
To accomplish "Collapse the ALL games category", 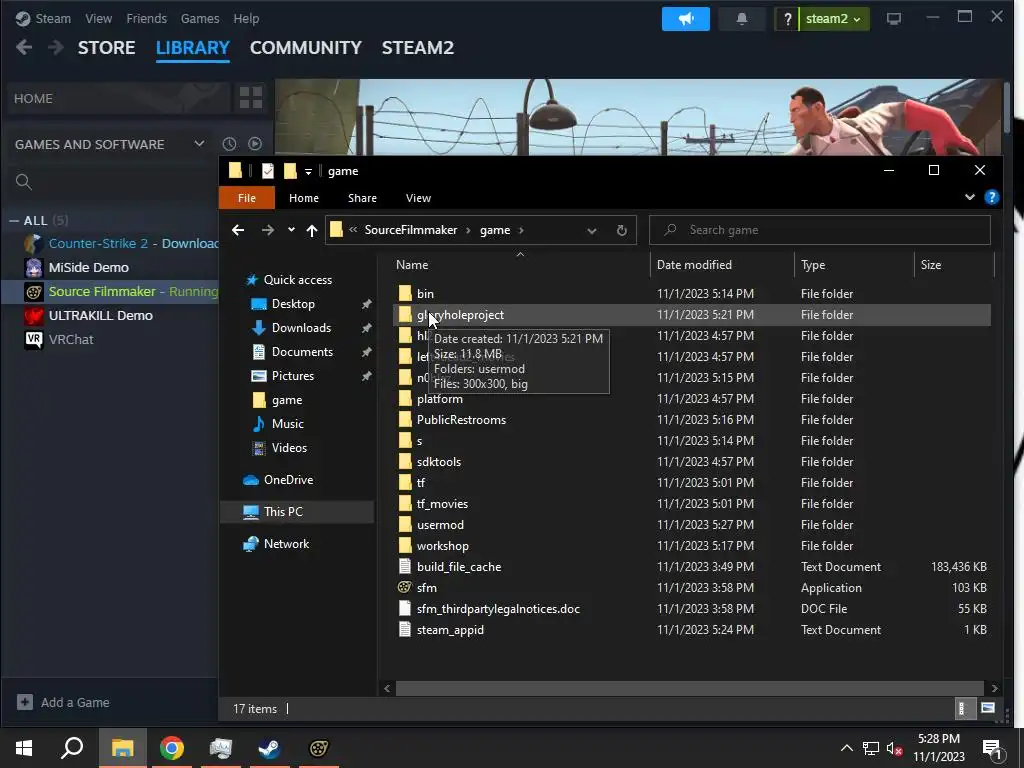I will [14, 221].
